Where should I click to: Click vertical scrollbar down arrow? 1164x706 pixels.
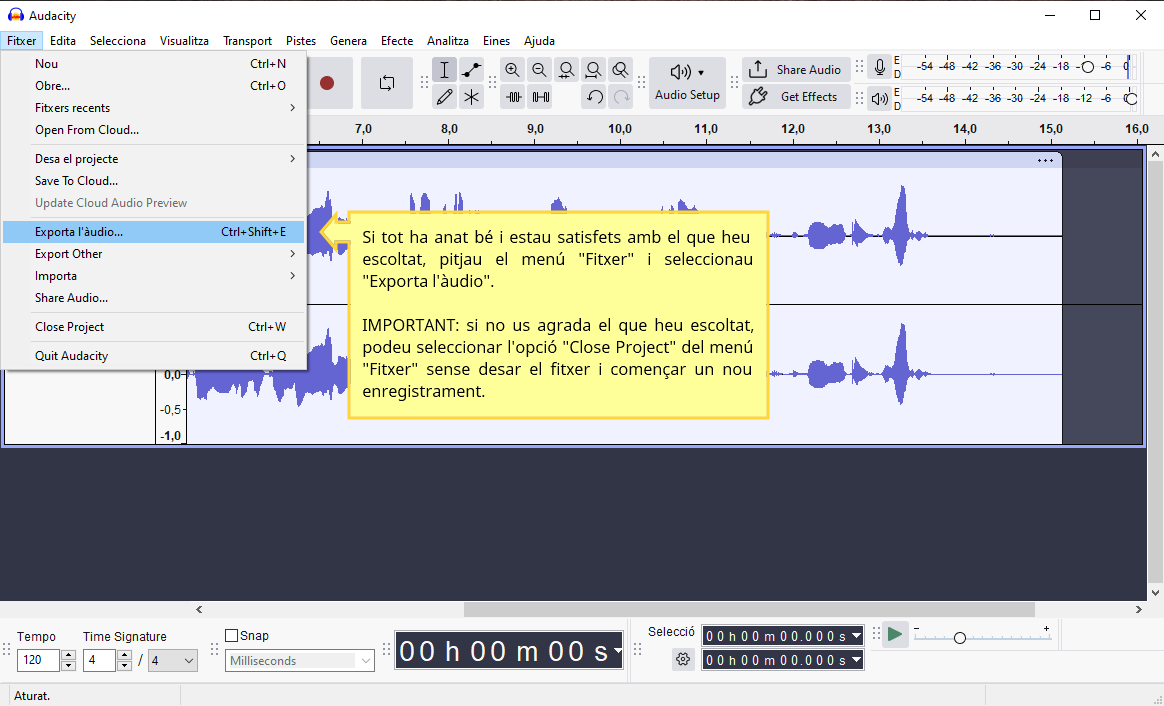tap(1155, 592)
